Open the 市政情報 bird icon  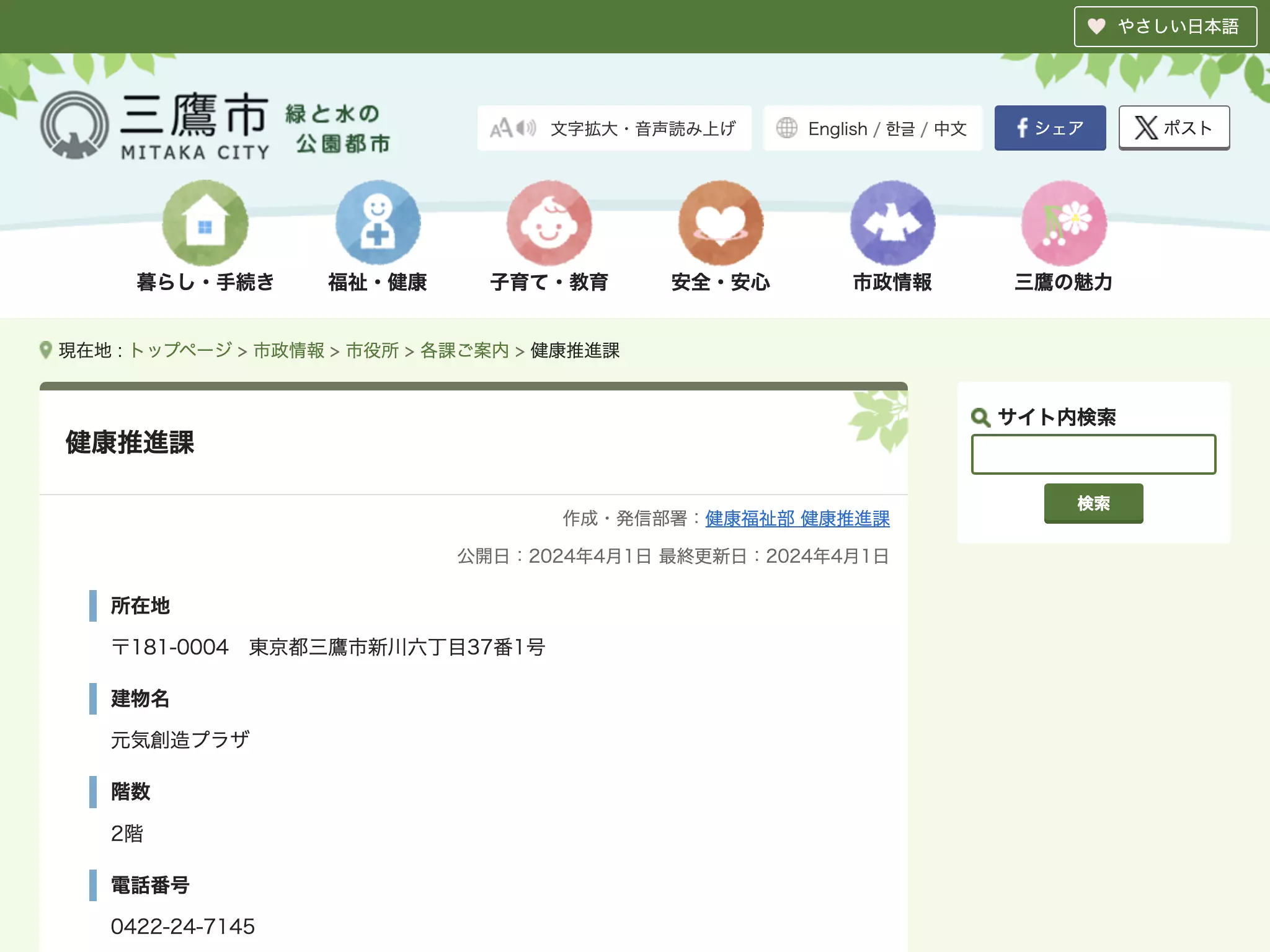point(892,223)
